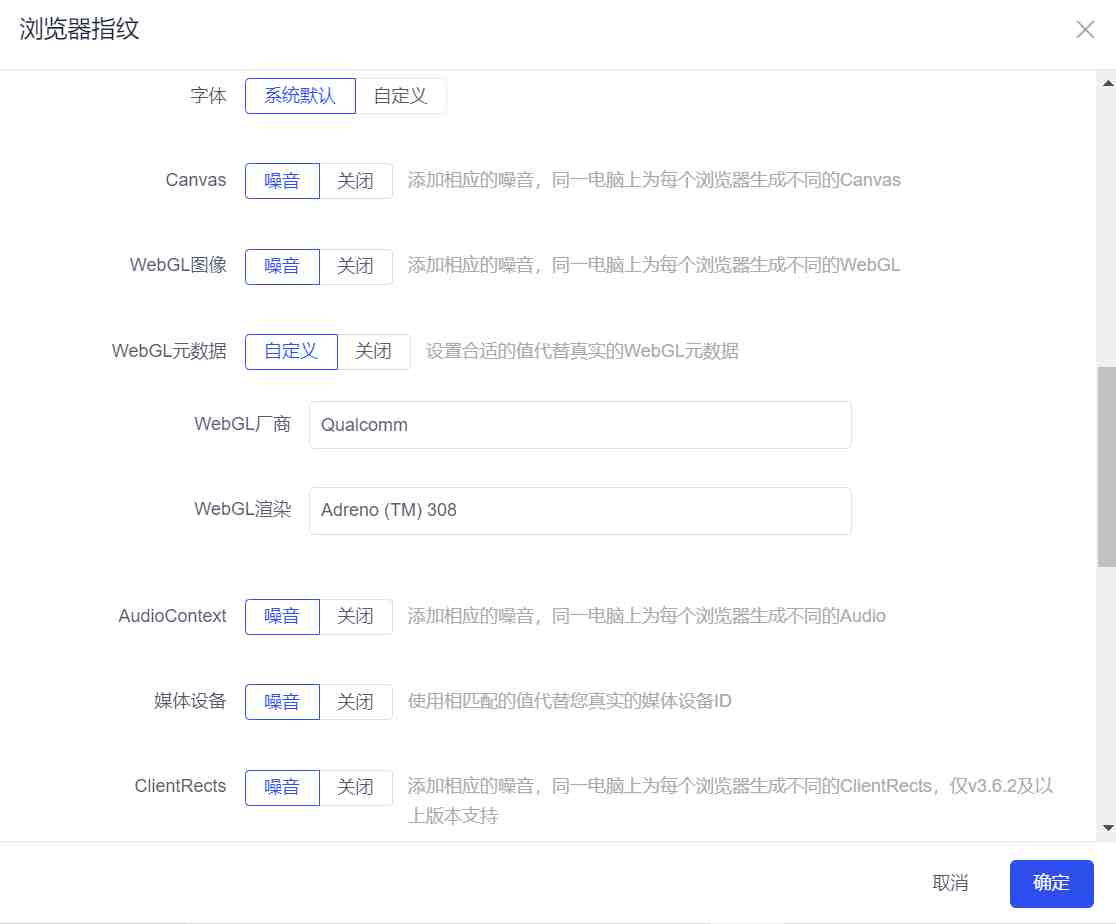Screen dimensions: 1116x924
Task: Click the AudioContext label
Action: [172, 616]
